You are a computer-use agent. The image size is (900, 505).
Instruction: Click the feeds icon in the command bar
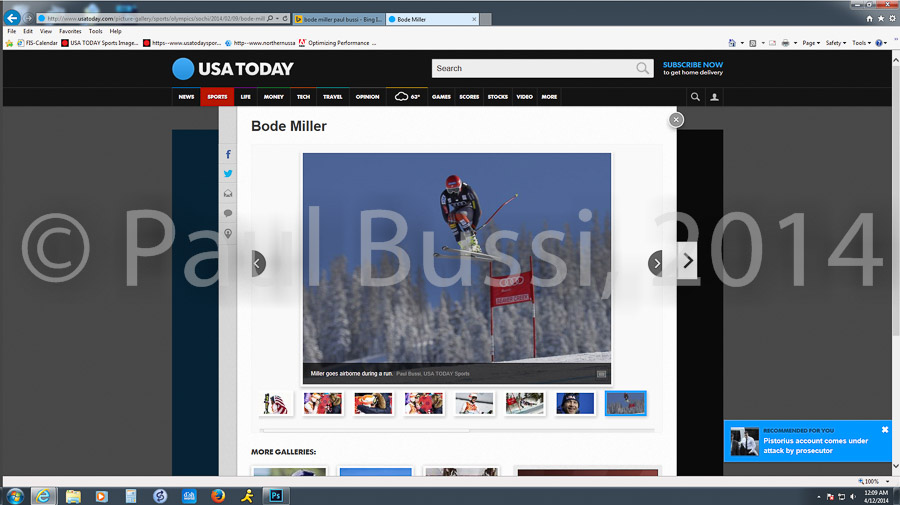click(752, 43)
